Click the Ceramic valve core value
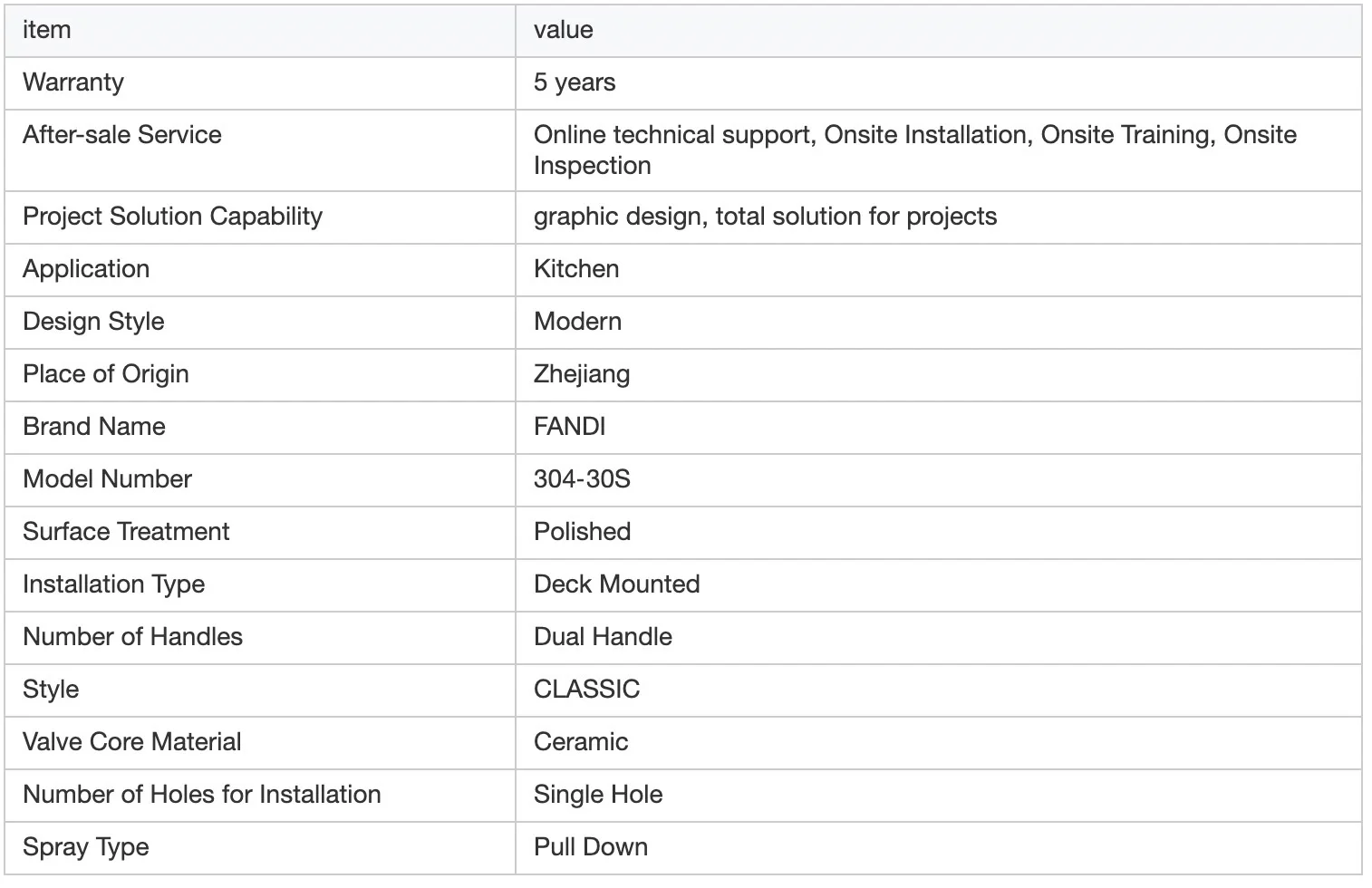Viewport: 1372px width, 888px height. (x=581, y=742)
